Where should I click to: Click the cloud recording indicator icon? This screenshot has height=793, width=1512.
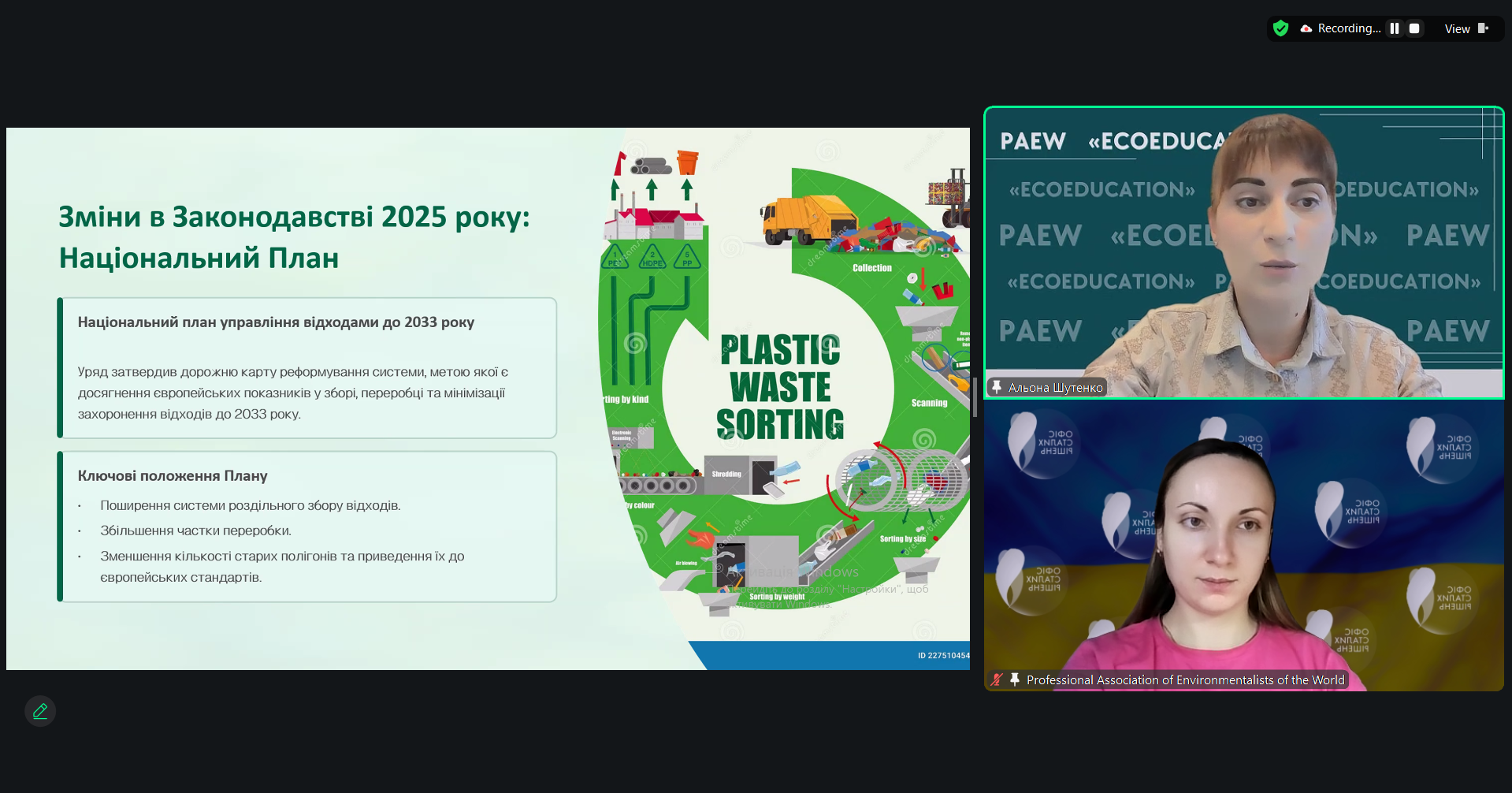point(1306,28)
